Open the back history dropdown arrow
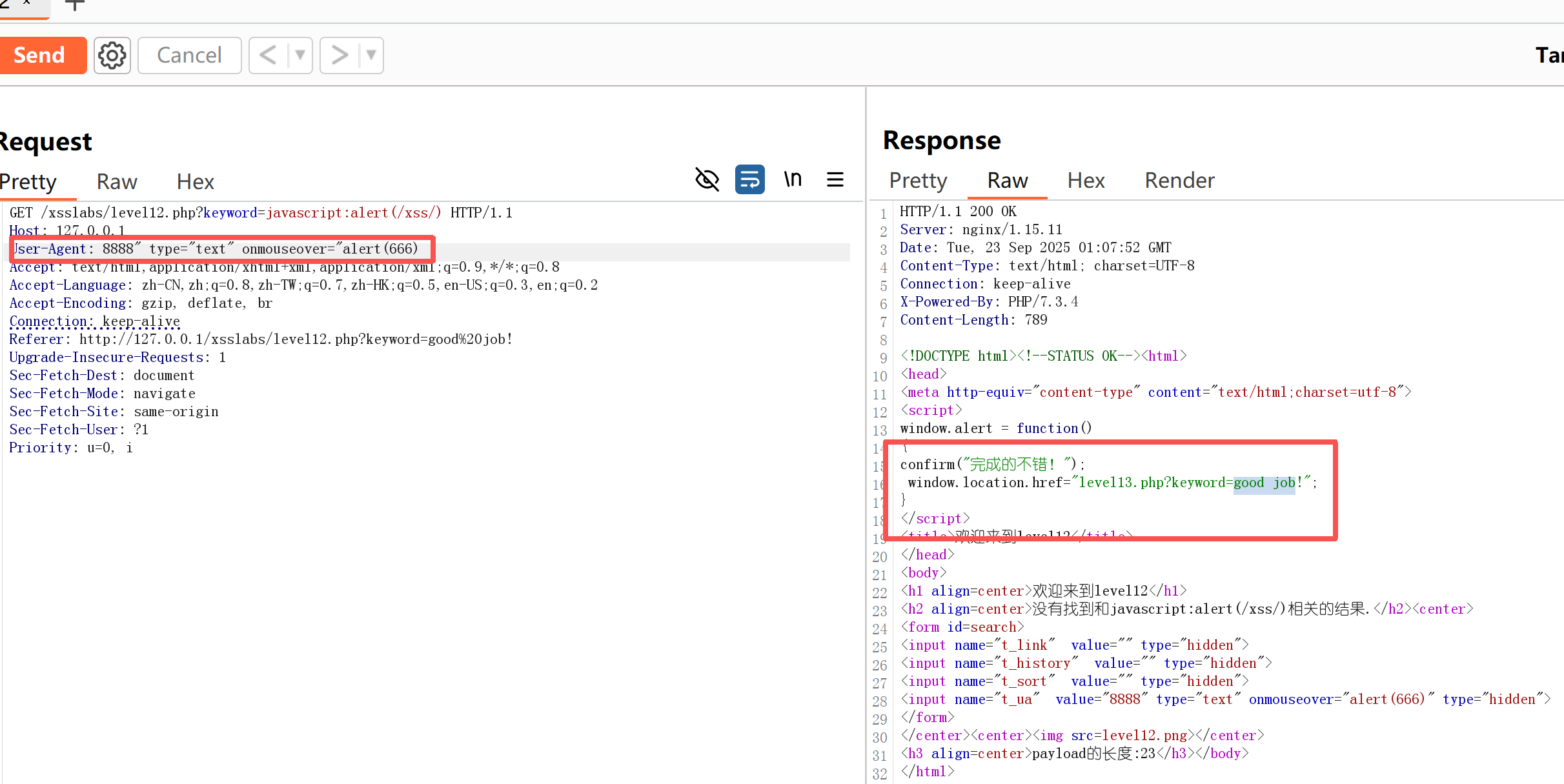 (300, 55)
